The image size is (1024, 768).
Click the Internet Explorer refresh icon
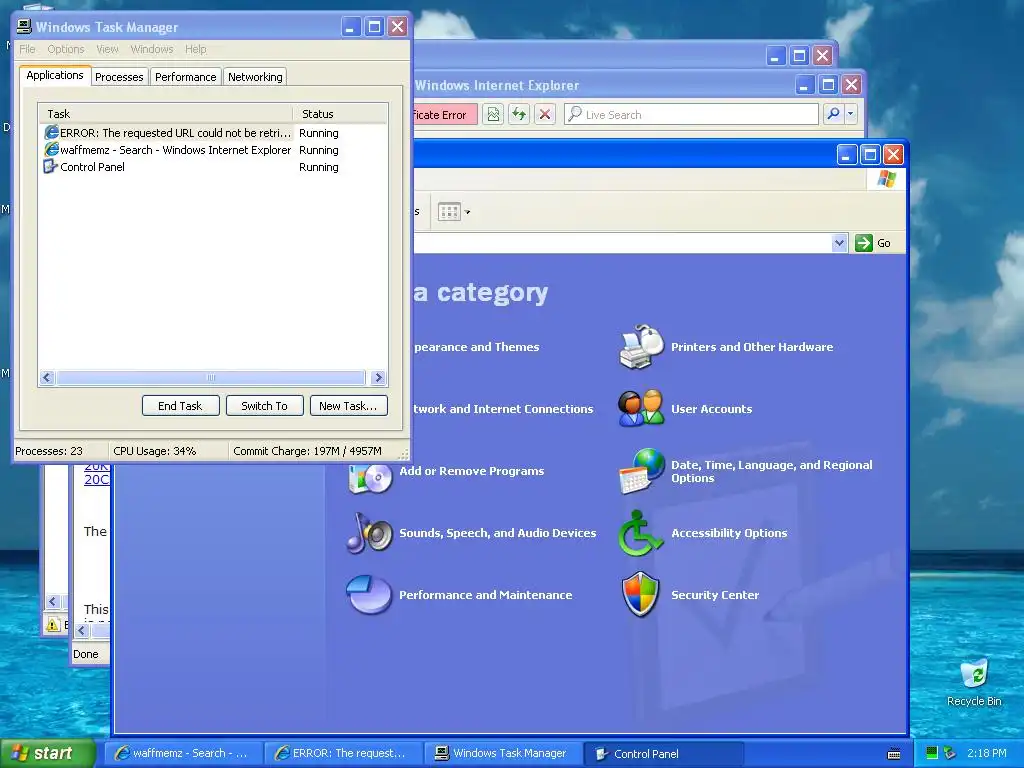pos(519,114)
